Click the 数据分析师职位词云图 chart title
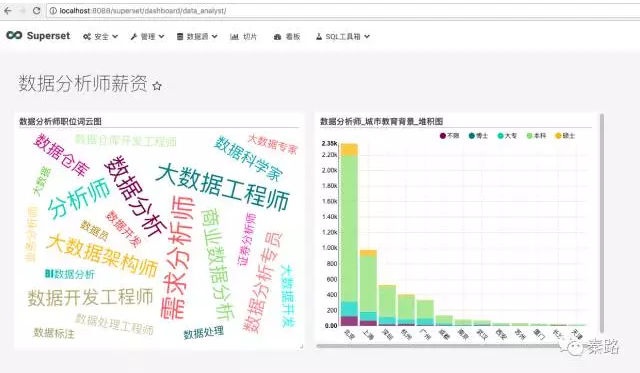 (x=60, y=121)
